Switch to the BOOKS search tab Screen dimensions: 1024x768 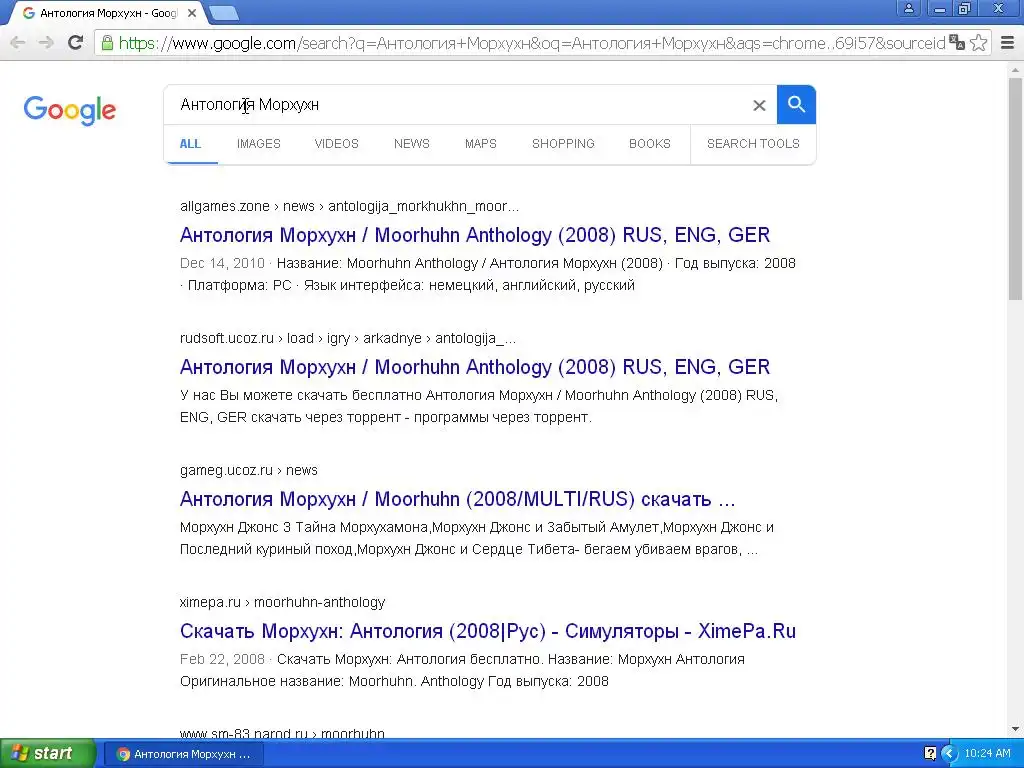pyautogui.click(x=650, y=144)
